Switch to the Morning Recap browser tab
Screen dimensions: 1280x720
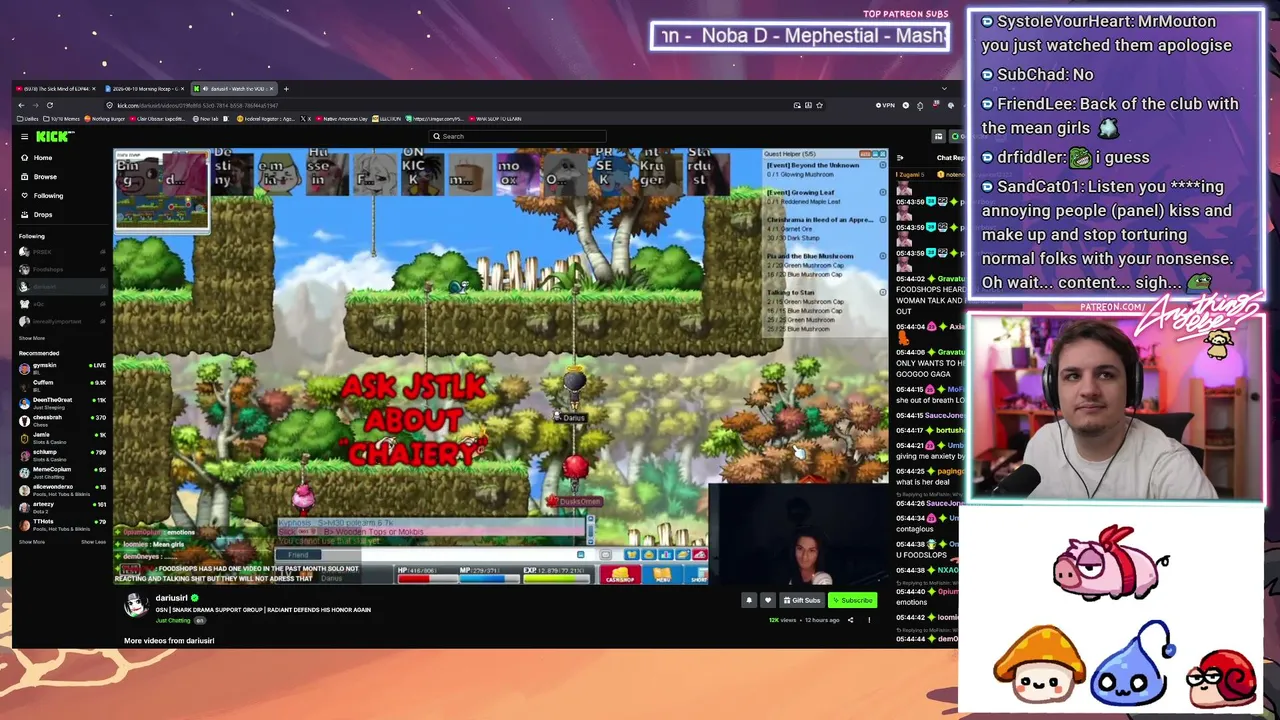point(144,89)
